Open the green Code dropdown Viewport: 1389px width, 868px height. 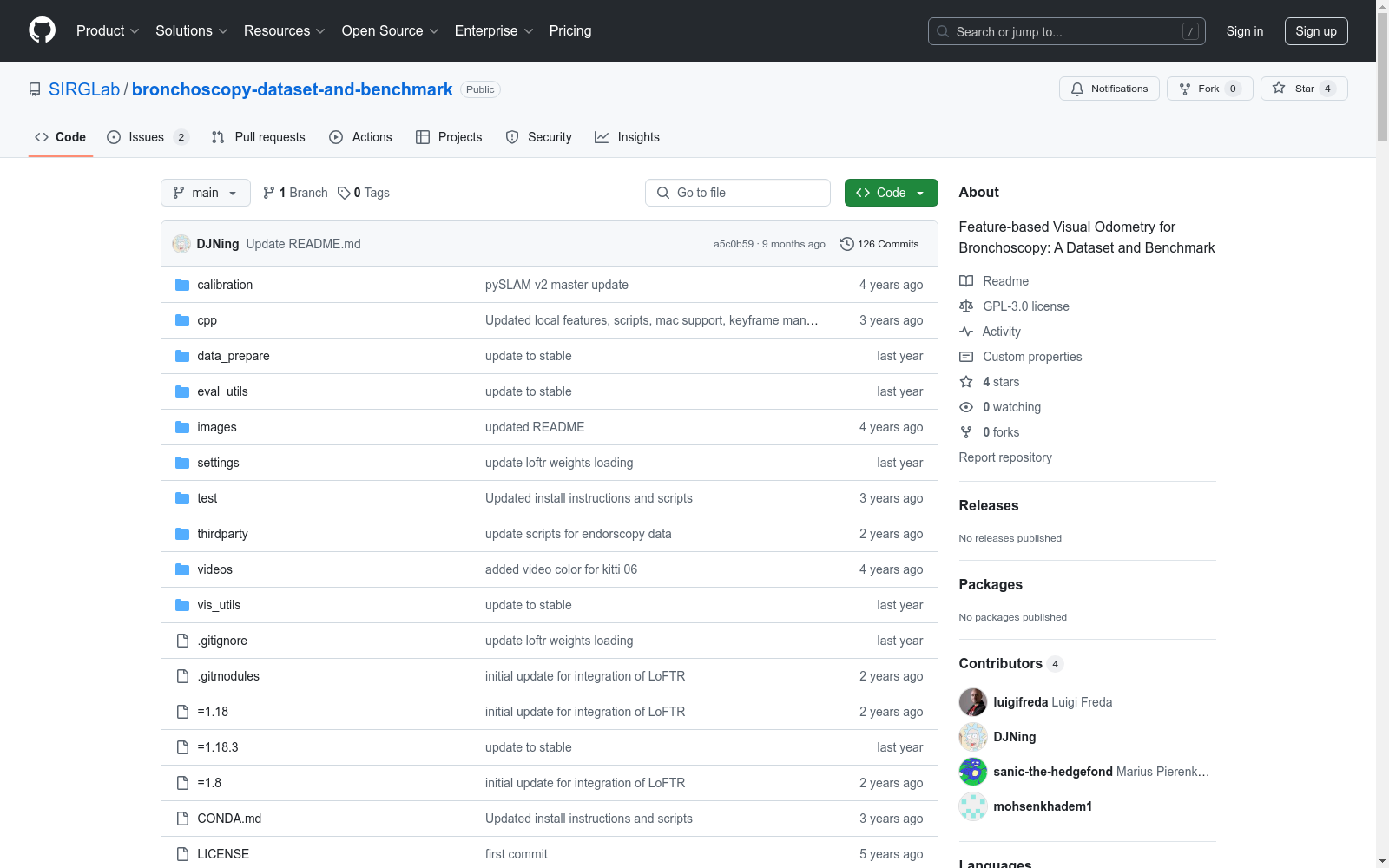891,193
